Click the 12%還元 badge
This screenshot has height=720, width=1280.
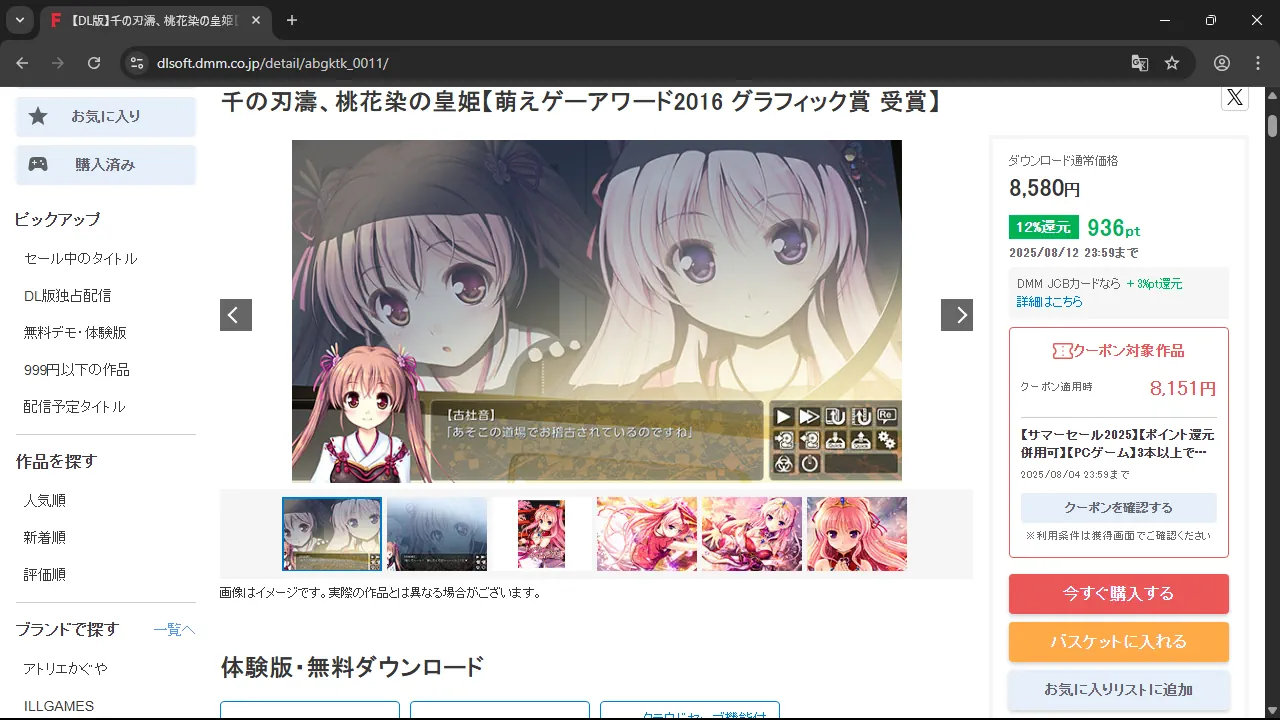1044,227
